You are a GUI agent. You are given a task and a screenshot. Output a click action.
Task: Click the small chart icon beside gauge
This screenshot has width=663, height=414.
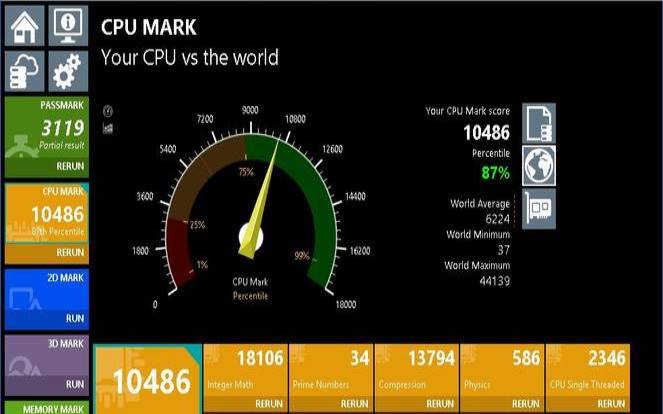tap(108, 128)
